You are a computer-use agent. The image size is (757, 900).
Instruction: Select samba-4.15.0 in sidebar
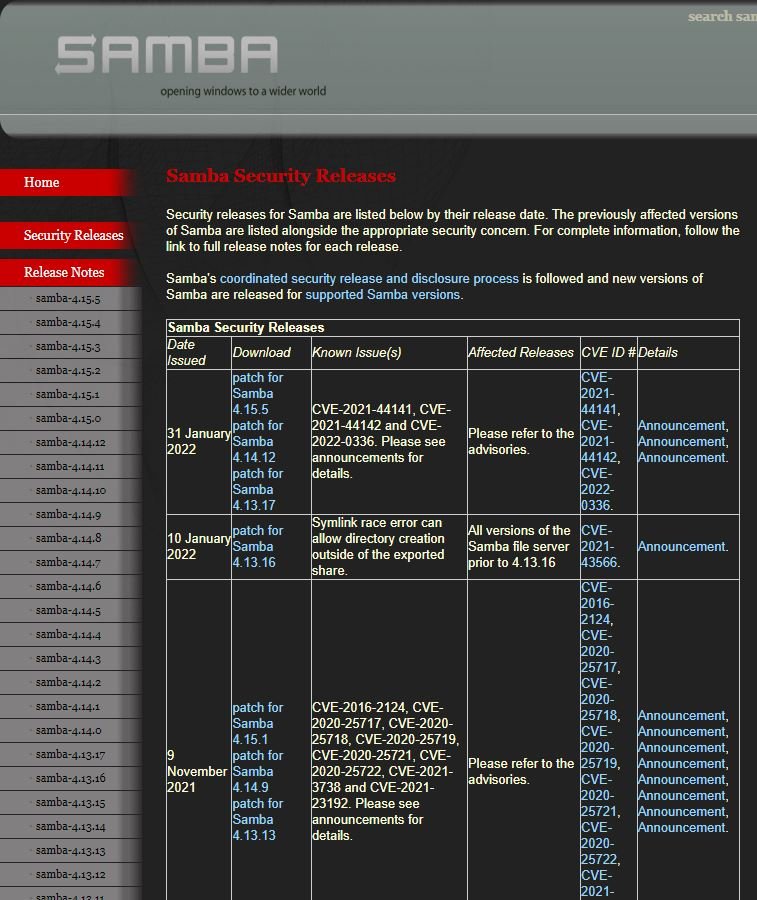pos(68,418)
